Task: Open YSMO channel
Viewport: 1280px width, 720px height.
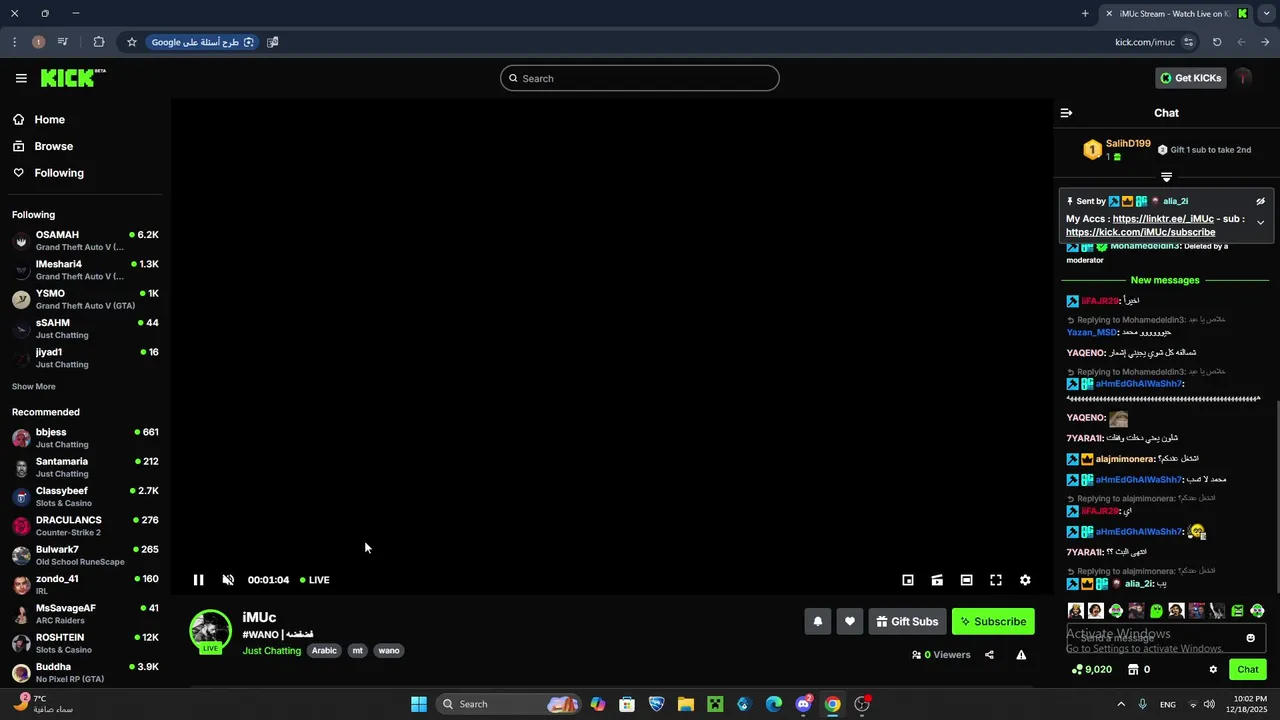Action: (85, 299)
